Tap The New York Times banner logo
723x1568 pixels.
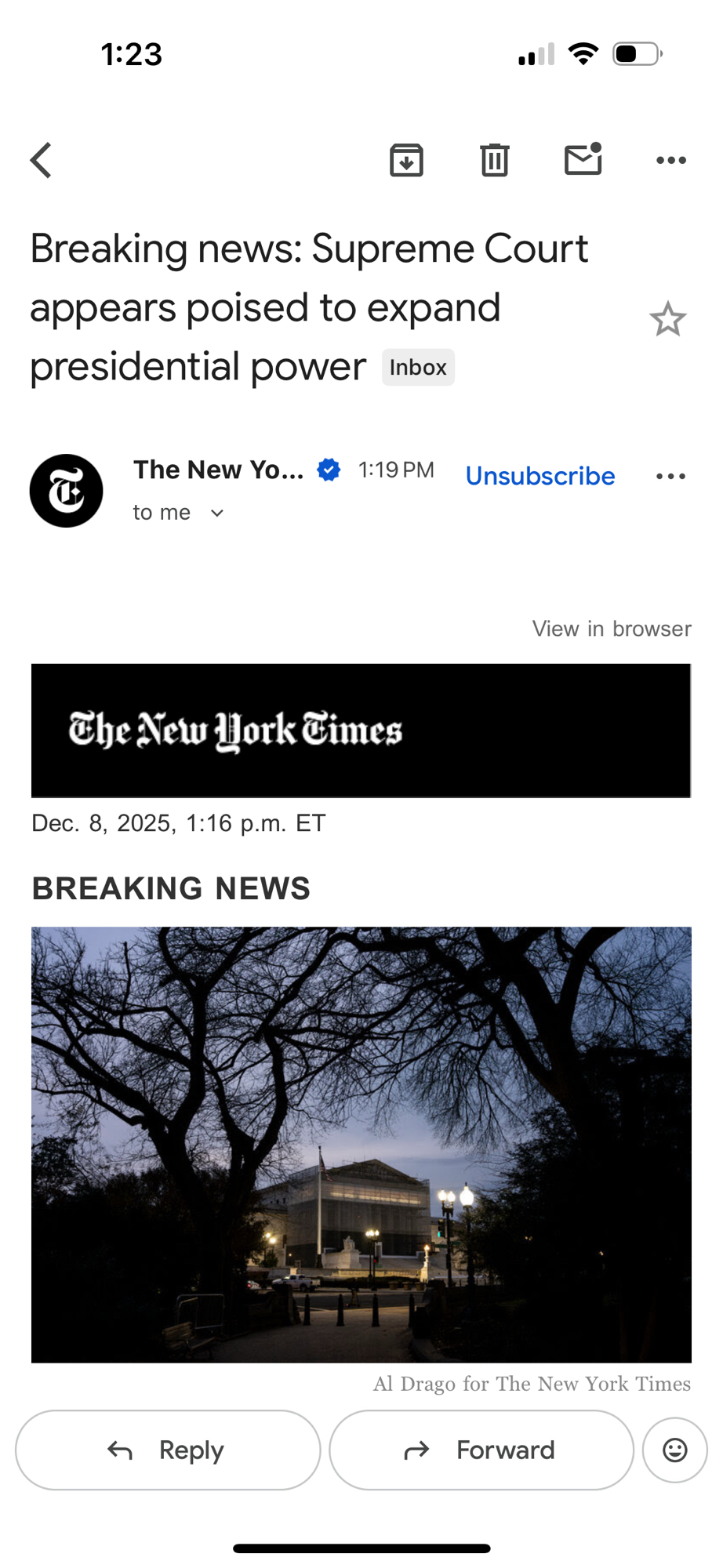click(235, 731)
